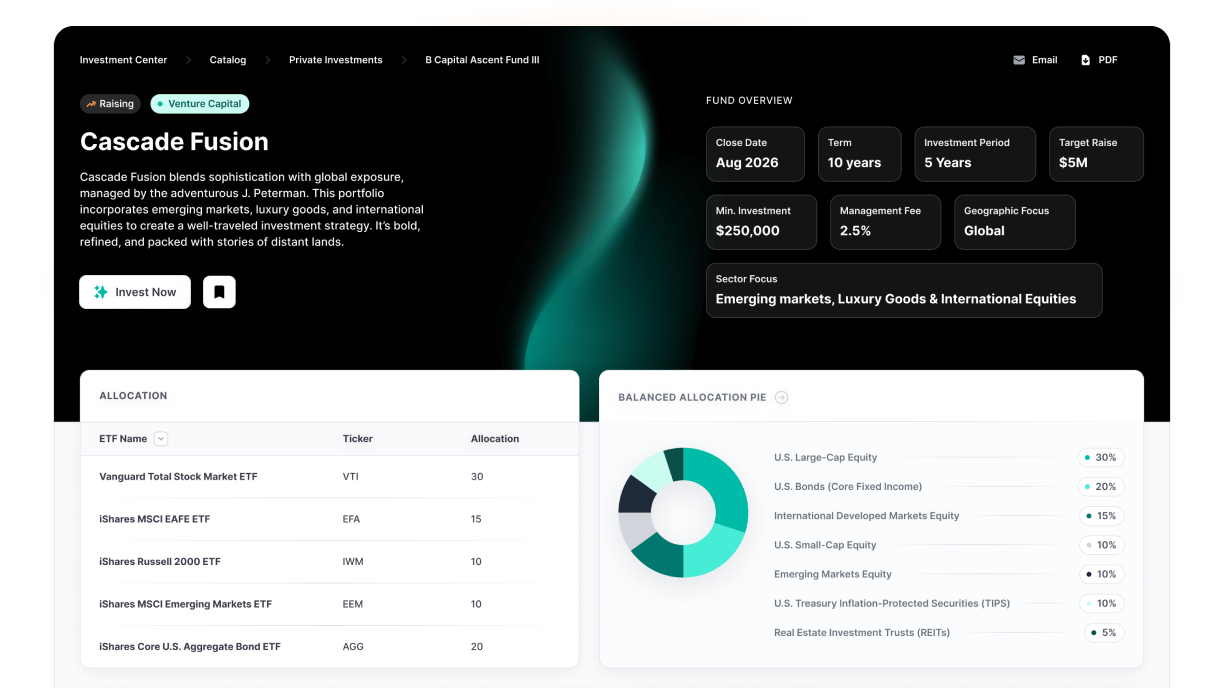1224x688 pixels.
Task: Go to Investment Center breadcrumb
Action: tap(123, 60)
